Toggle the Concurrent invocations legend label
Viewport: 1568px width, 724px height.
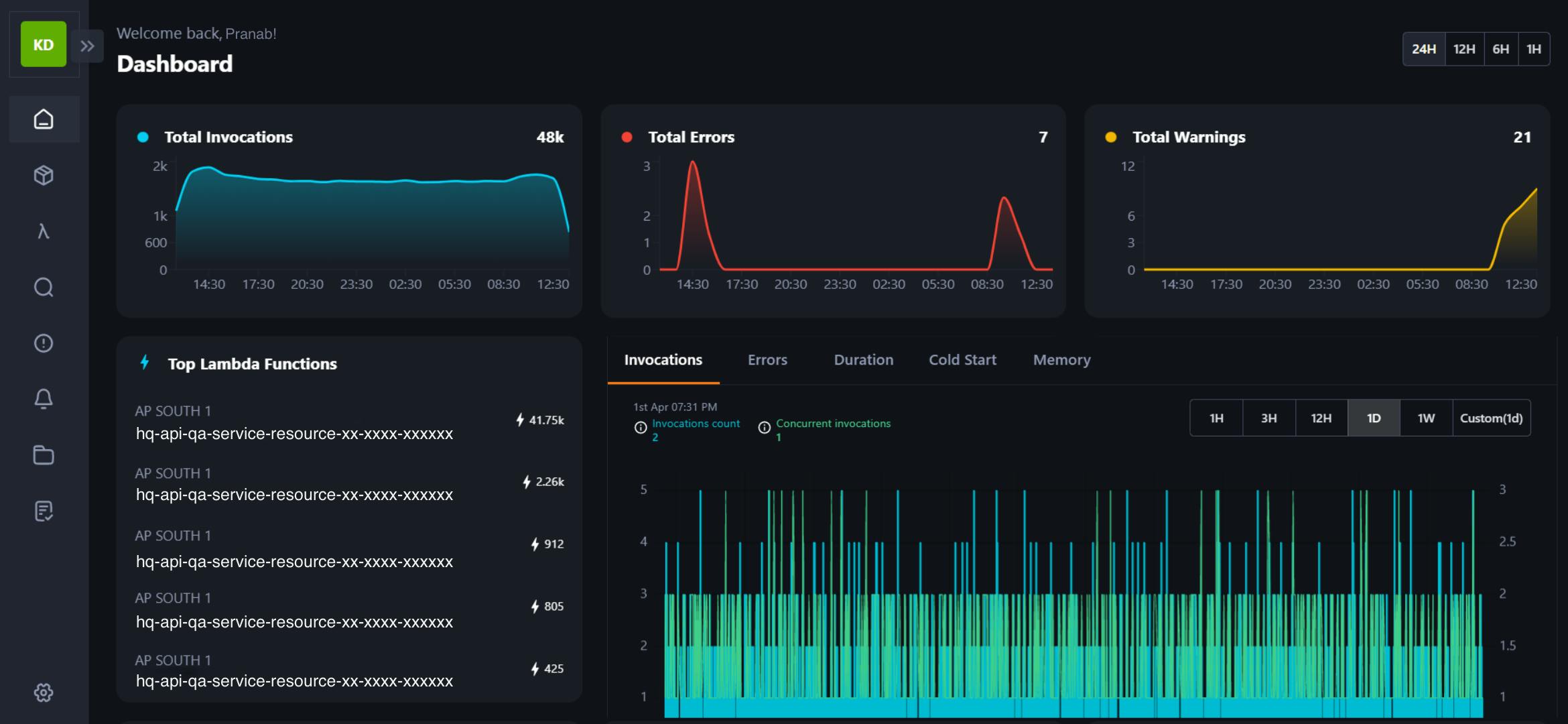point(833,424)
